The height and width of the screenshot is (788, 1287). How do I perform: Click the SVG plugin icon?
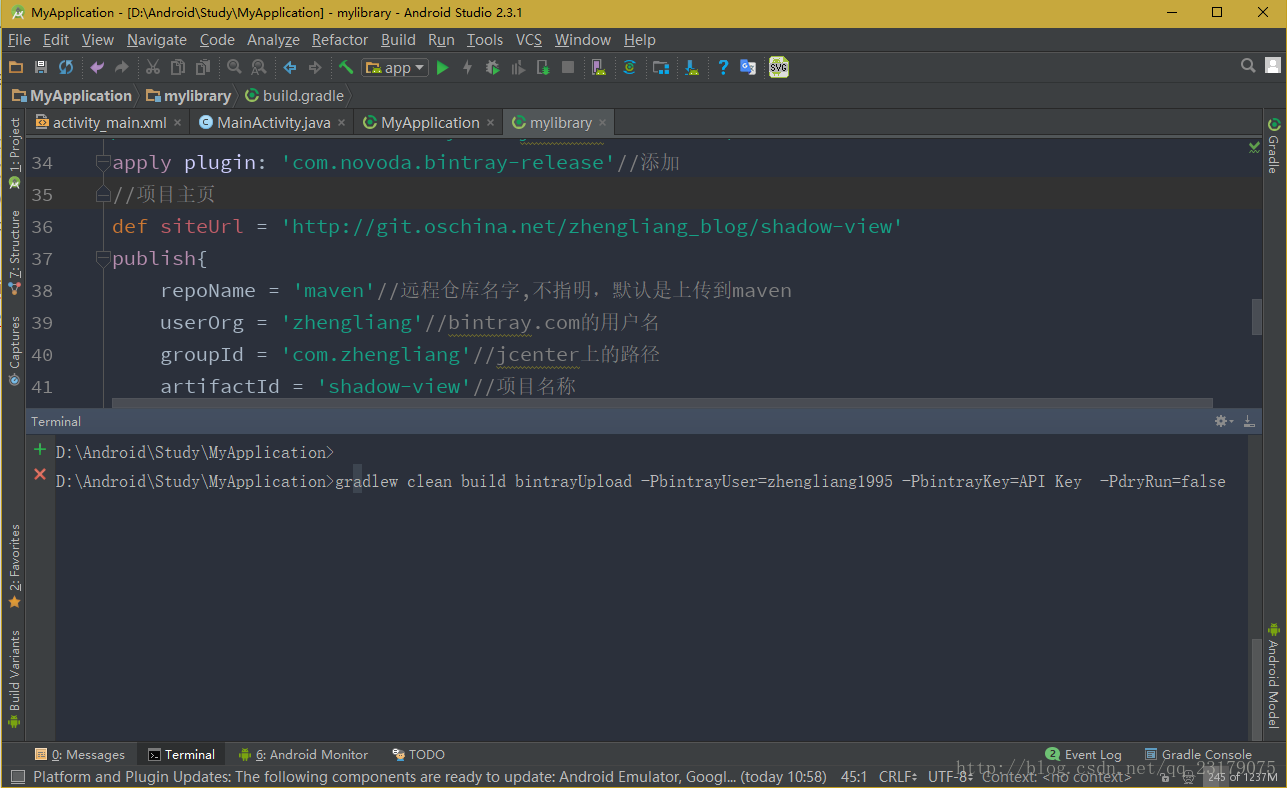tap(779, 67)
